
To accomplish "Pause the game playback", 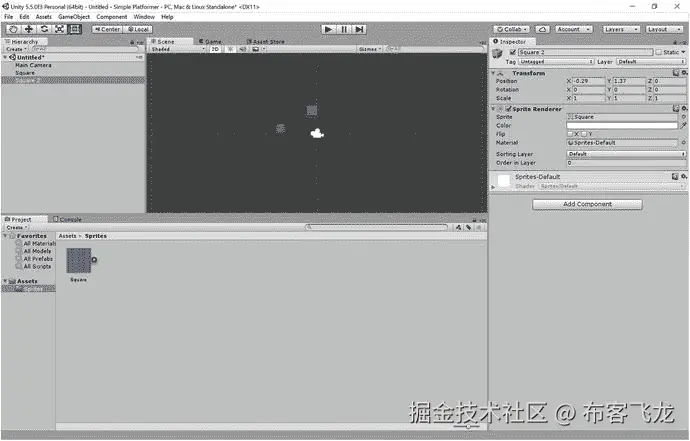I will click(344, 29).
